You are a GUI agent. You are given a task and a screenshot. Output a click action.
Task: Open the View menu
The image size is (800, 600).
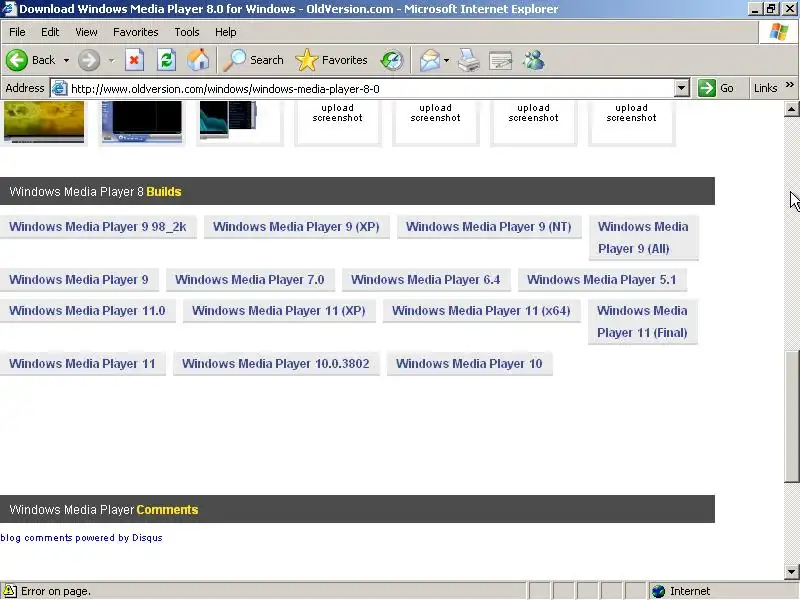coord(86,32)
